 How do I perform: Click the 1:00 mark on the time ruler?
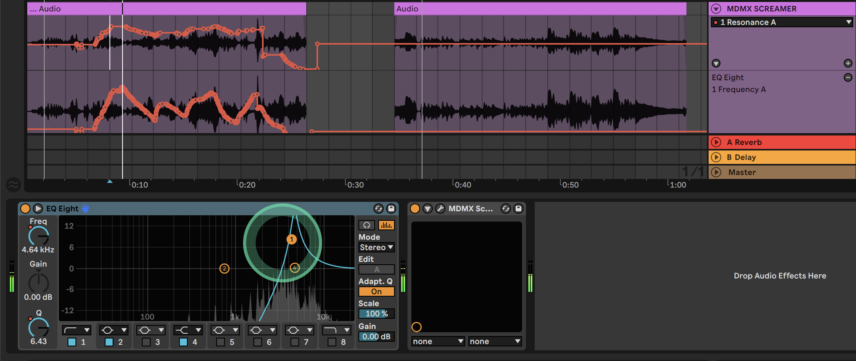point(677,185)
